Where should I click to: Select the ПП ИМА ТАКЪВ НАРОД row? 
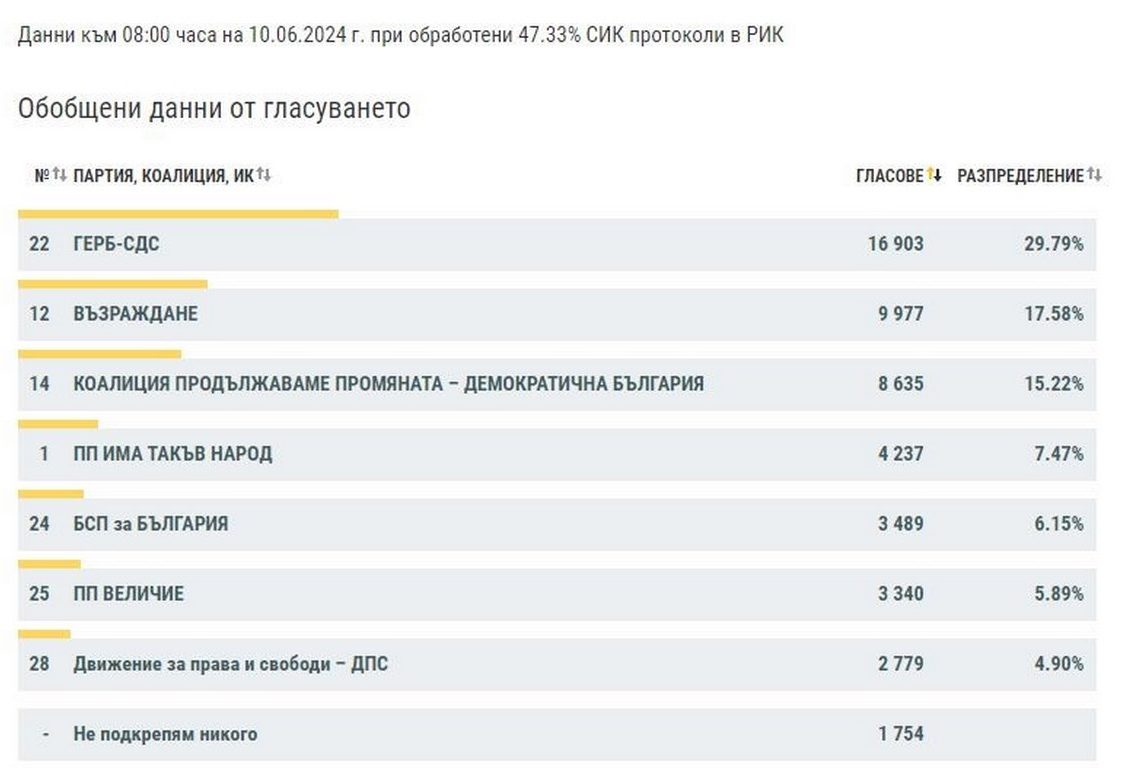point(172,454)
